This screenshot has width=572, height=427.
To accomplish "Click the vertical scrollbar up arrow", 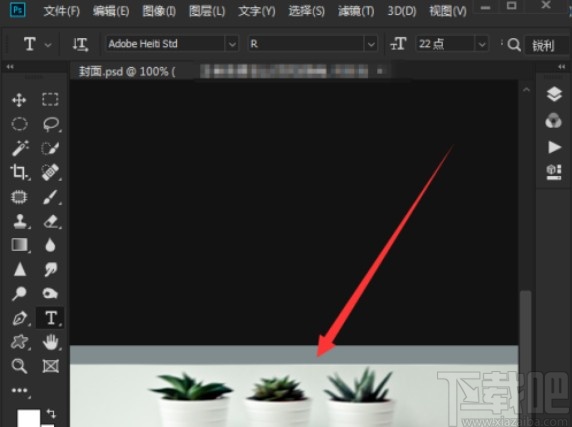I will coord(526,89).
